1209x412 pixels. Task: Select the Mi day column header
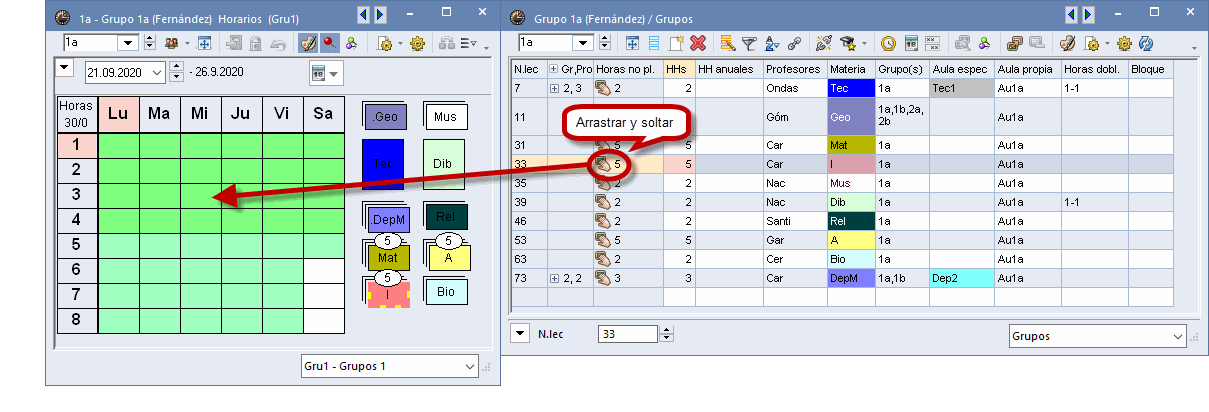200,113
